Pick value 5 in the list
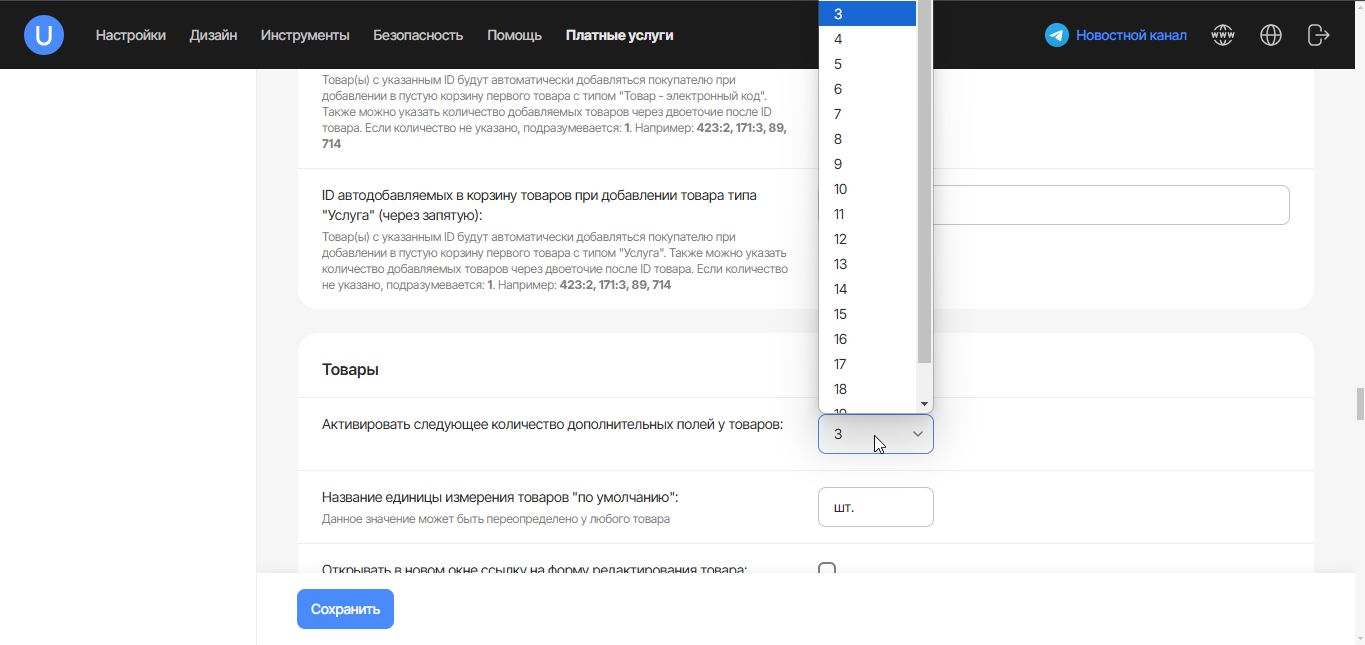The image size is (1365, 645). click(838, 64)
